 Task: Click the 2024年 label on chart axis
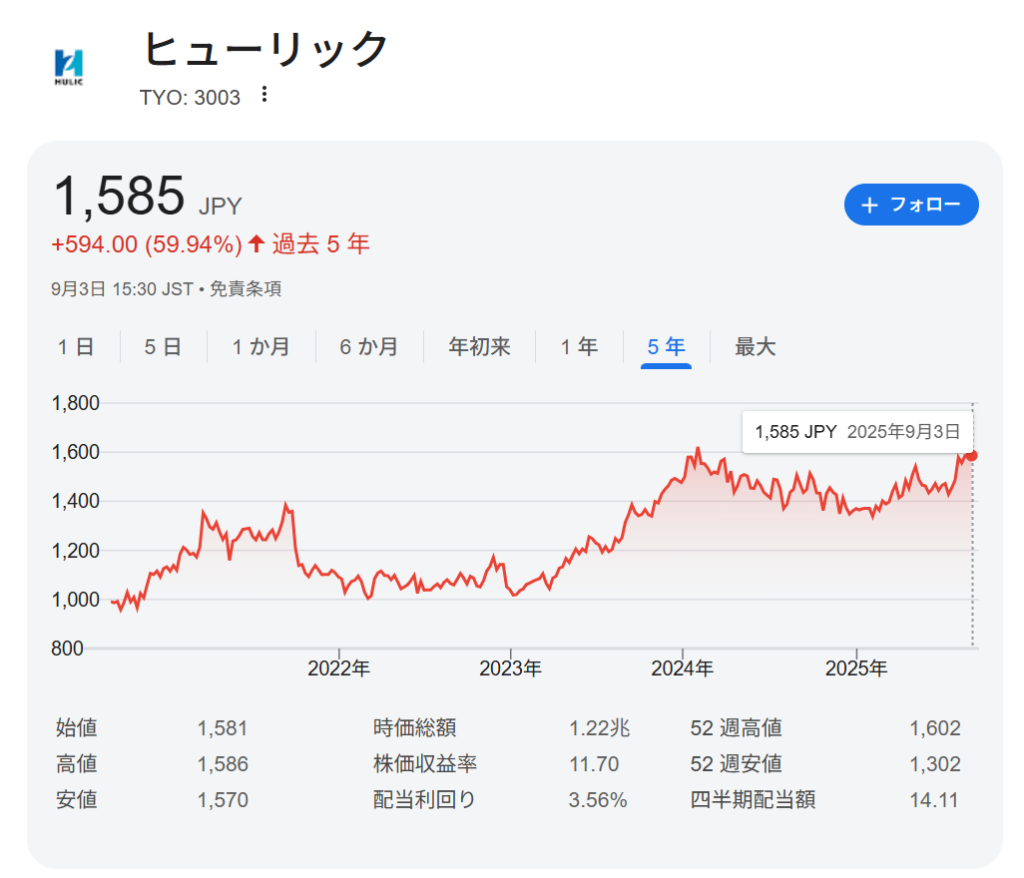click(683, 668)
